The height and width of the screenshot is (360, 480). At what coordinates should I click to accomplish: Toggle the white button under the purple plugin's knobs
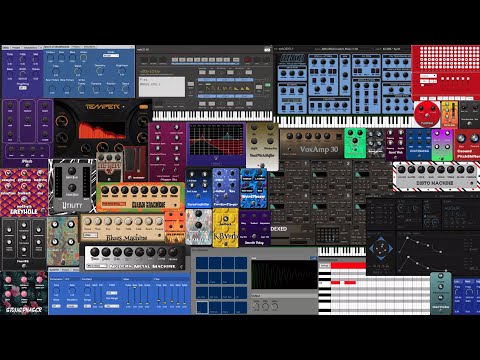pos(23,88)
